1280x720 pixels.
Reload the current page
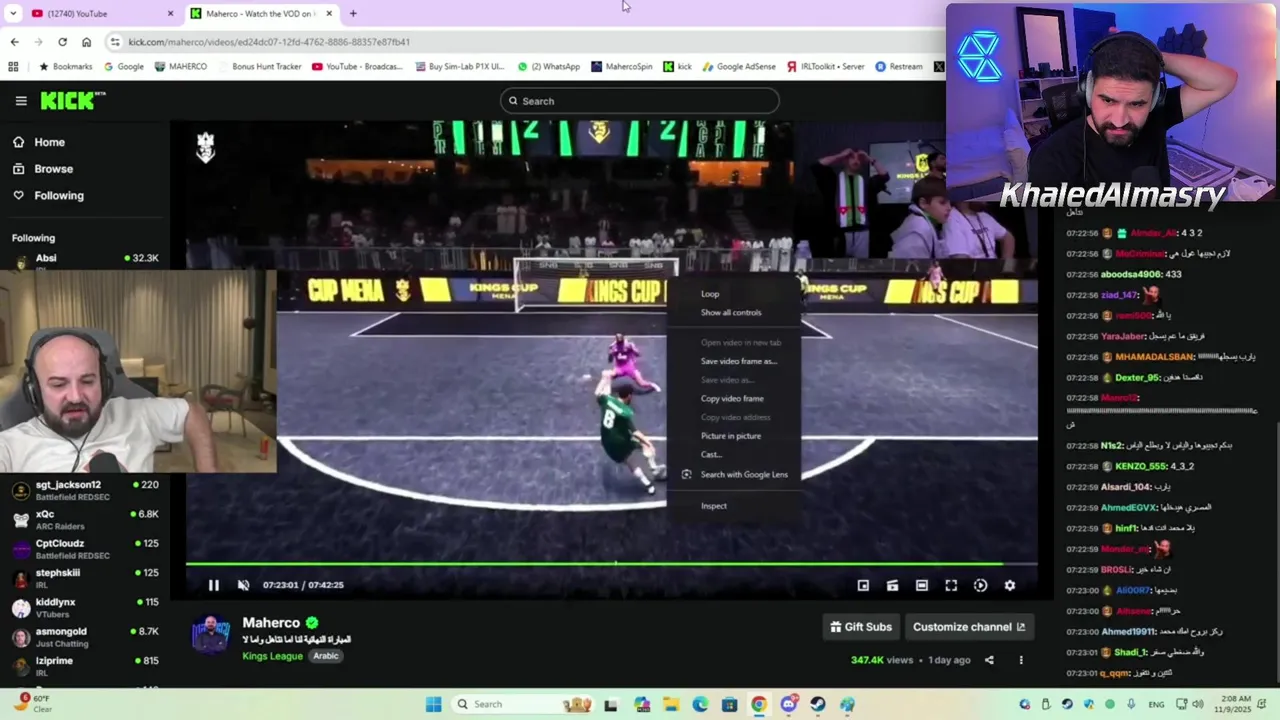tap(62, 42)
